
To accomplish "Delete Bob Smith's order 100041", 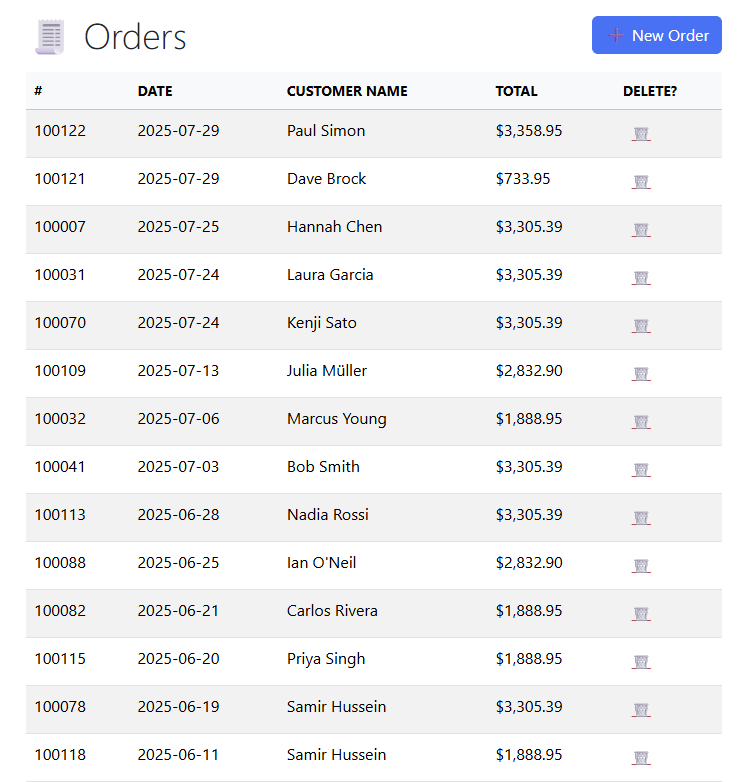I will (641, 470).
